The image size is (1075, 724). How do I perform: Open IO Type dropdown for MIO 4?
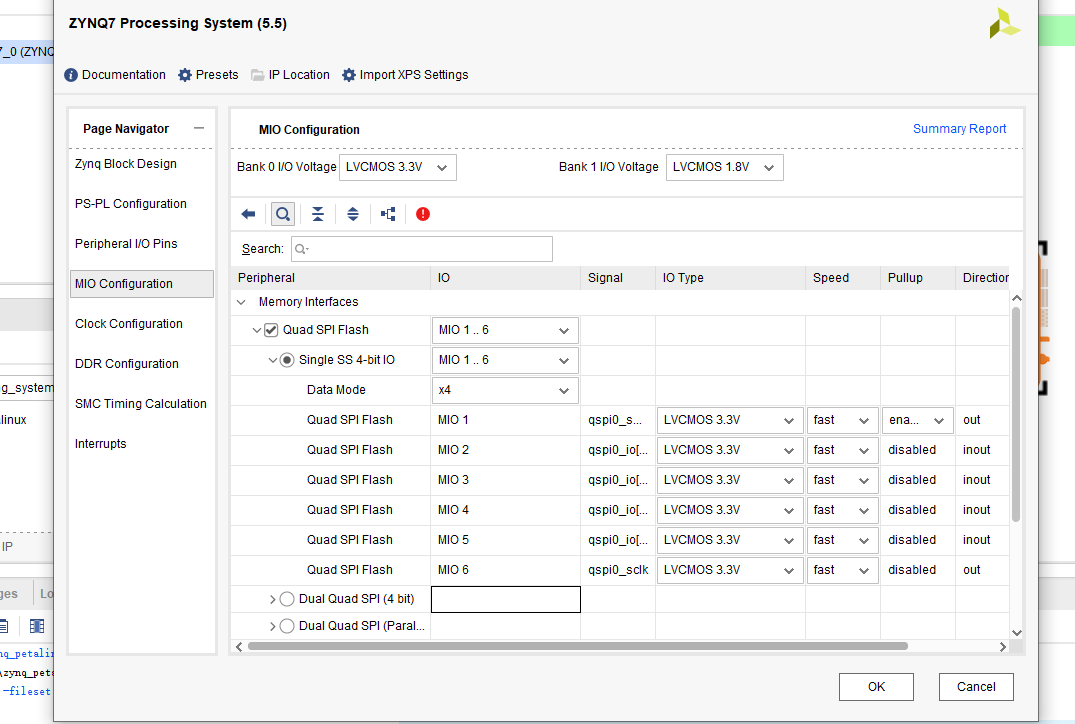(729, 510)
